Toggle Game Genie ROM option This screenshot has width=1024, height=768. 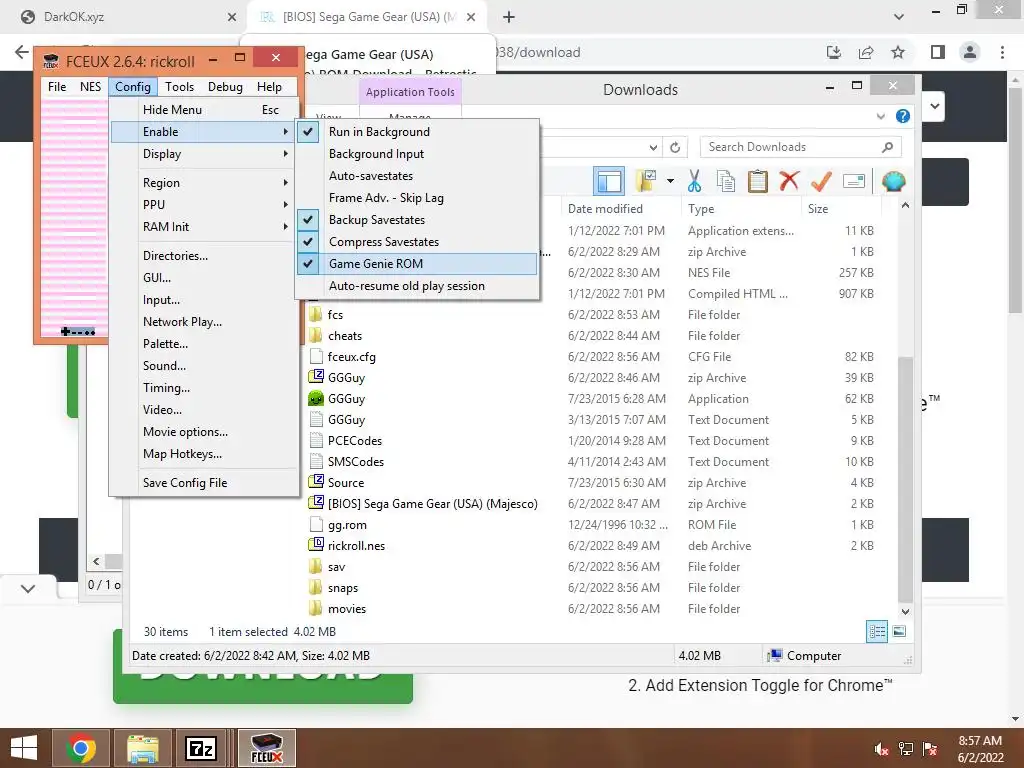[417, 264]
